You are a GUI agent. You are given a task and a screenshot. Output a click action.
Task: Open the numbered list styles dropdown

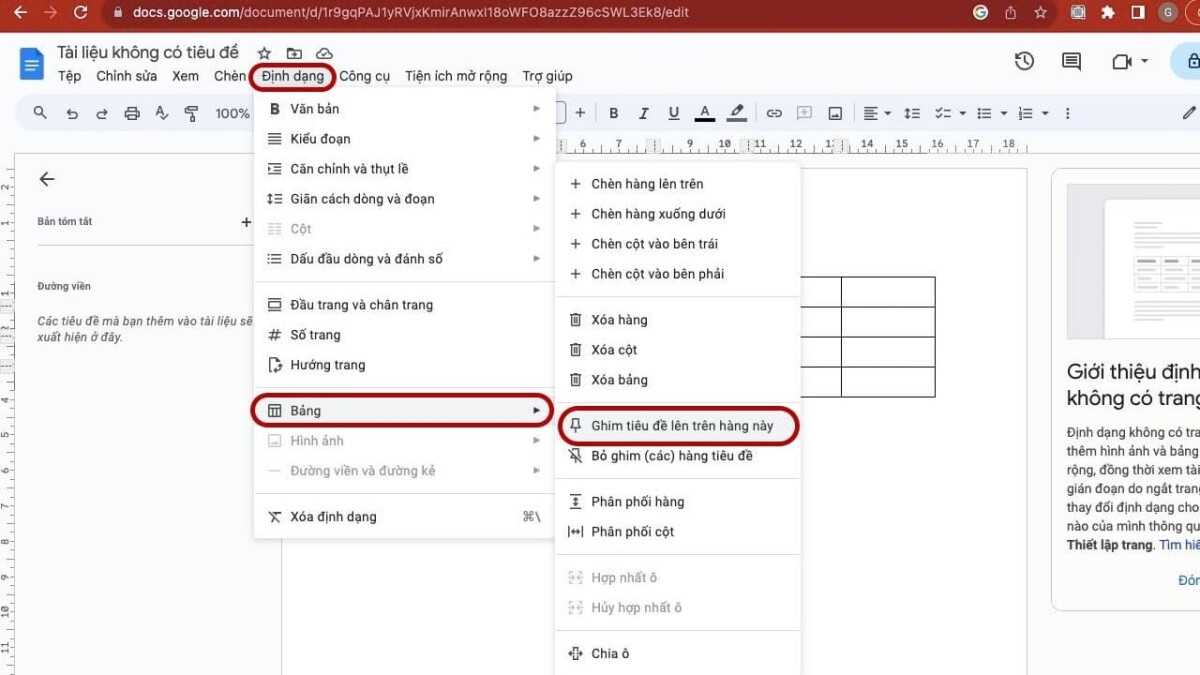tap(1046, 113)
